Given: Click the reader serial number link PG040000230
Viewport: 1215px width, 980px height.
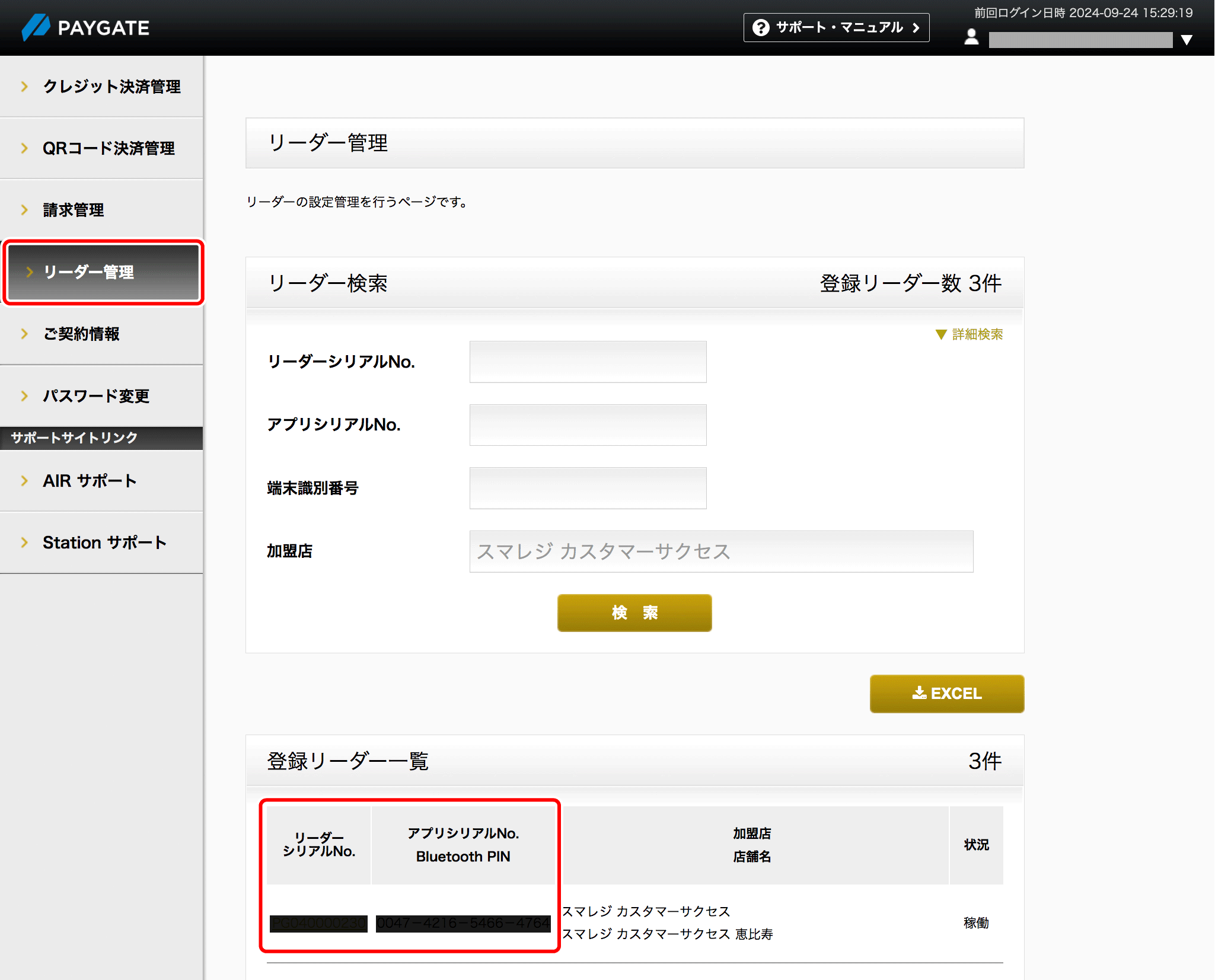Looking at the screenshot, I should point(318,923).
